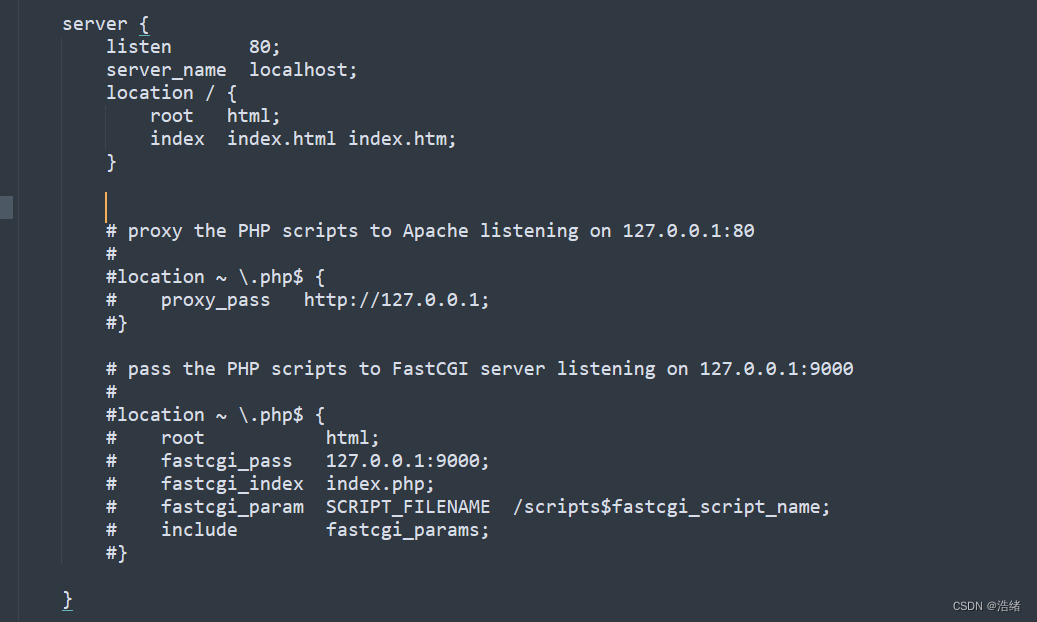Image resolution: width=1037 pixels, height=622 pixels.
Task: Click the CSDN @浩绪 watermark text
Action: tap(986, 606)
